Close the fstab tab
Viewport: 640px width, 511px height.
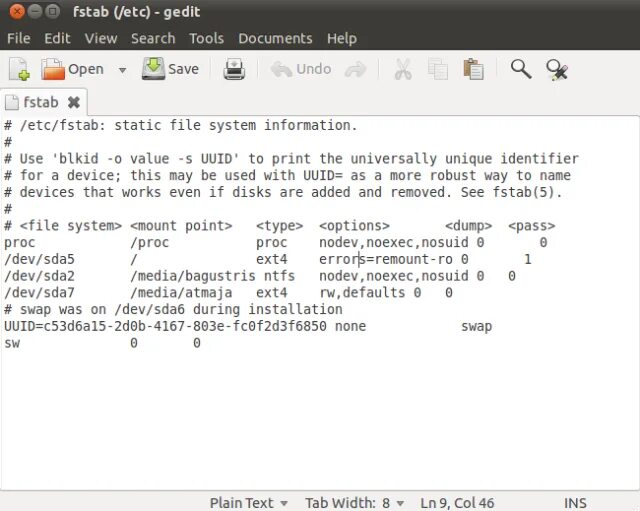(x=74, y=102)
